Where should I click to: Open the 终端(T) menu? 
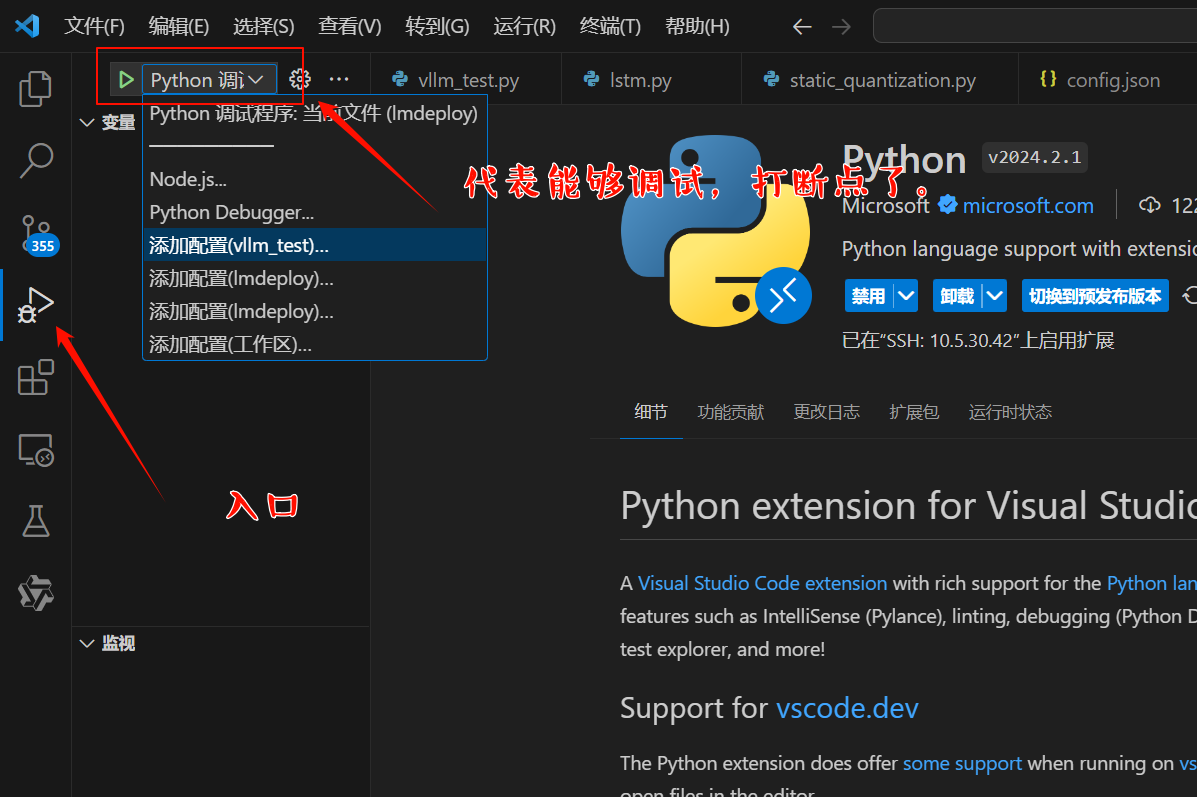(x=610, y=27)
